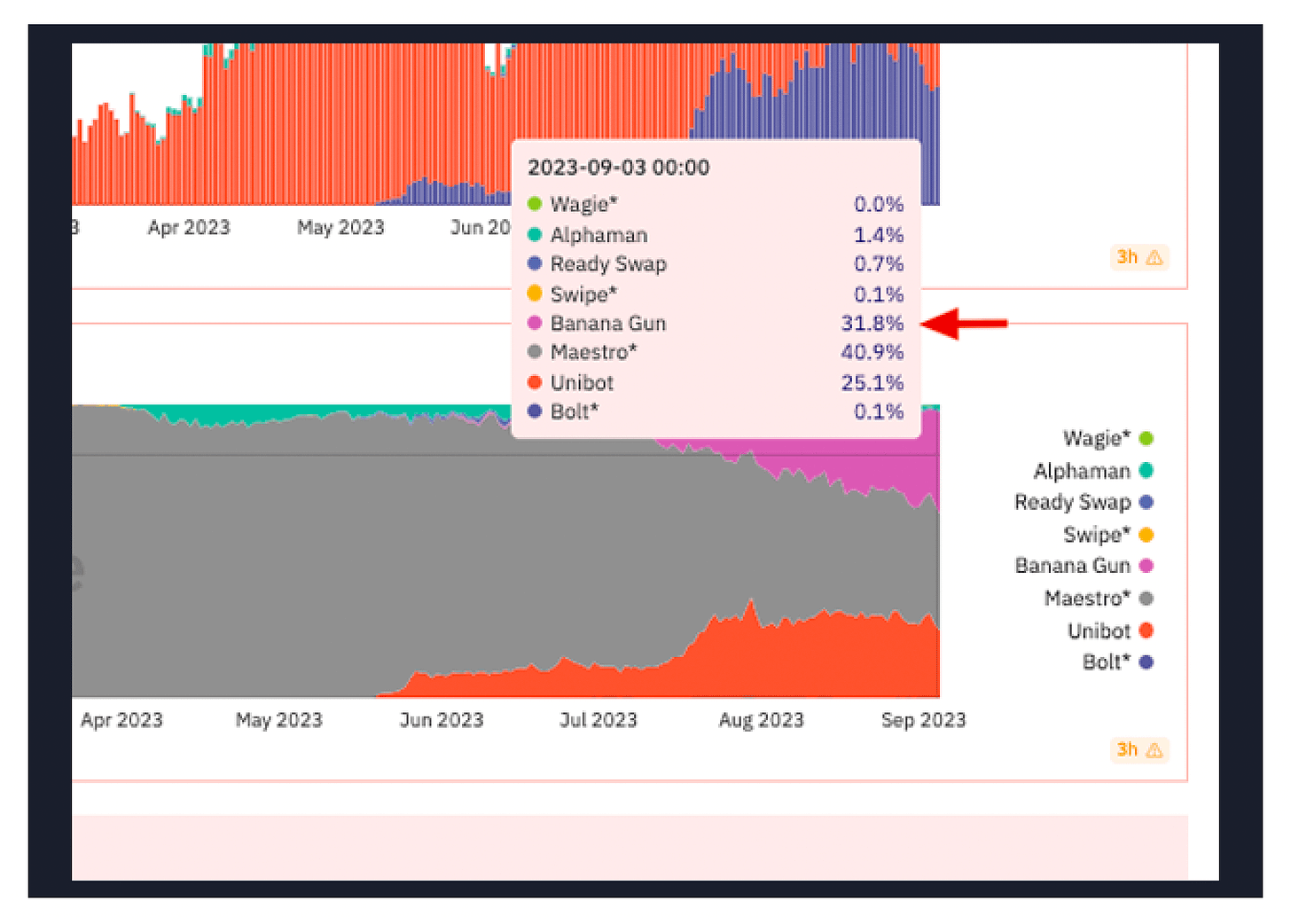This screenshot has width=1291, height=924.
Task: Select the Unibot 25.1% tooltip value
Action: coord(872,383)
